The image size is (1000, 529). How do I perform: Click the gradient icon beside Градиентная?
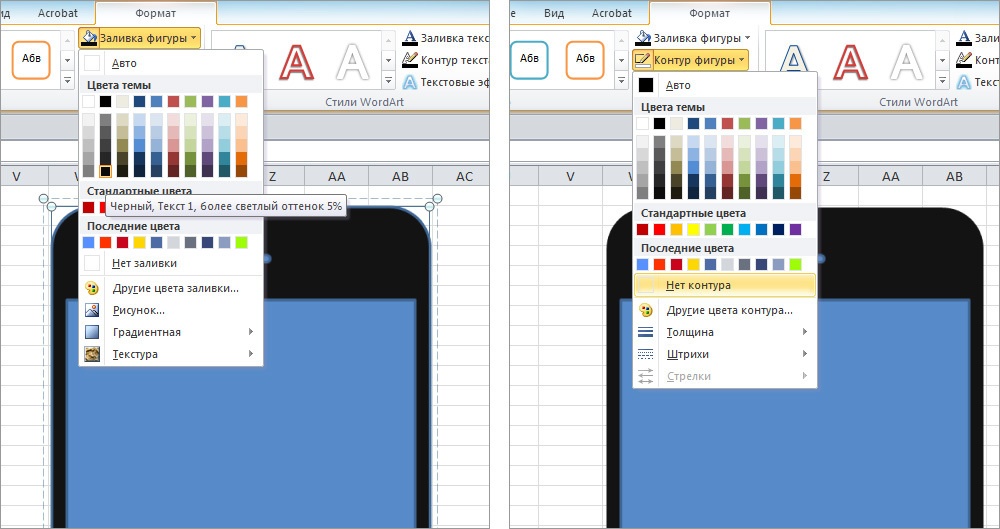click(92, 332)
